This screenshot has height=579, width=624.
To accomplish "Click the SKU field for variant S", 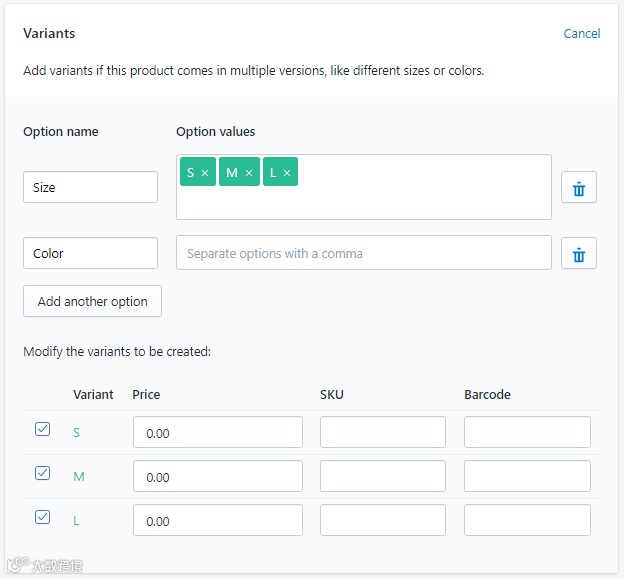I will pos(382,433).
